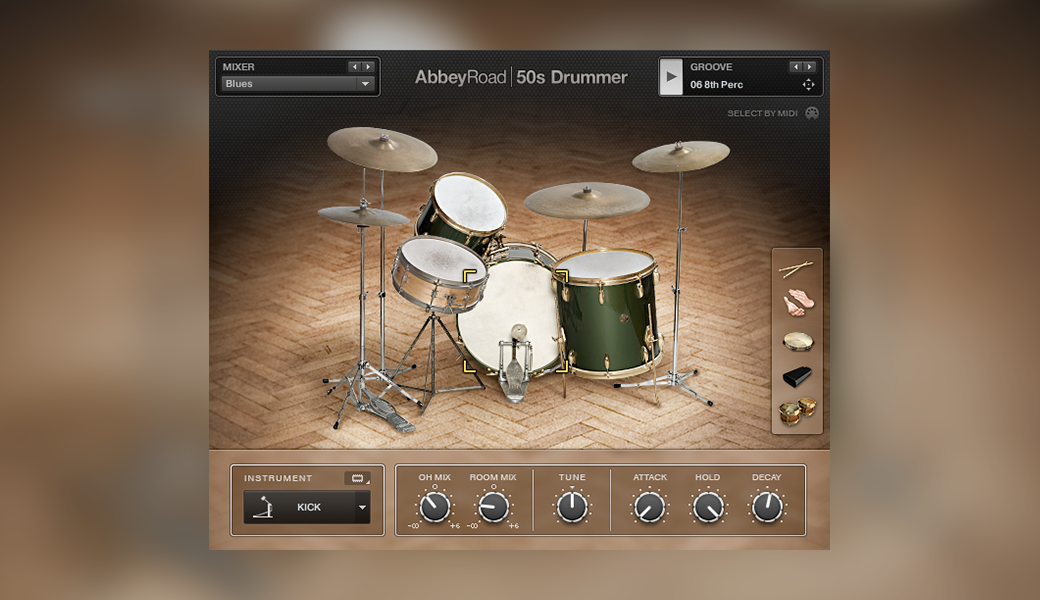Select the center ride cymbal
The image size is (1040, 600).
586,200
